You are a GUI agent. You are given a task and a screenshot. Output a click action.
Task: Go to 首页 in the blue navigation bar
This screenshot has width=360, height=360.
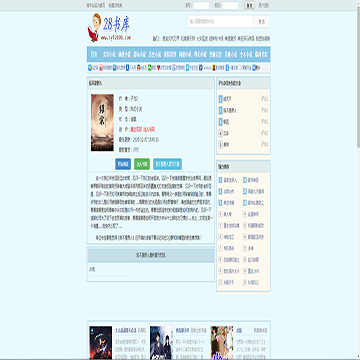click(94, 54)
